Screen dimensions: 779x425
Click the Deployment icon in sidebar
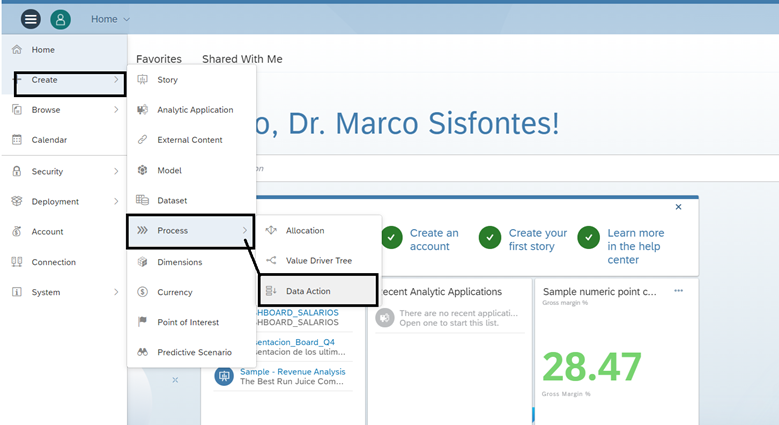point(17,201)
